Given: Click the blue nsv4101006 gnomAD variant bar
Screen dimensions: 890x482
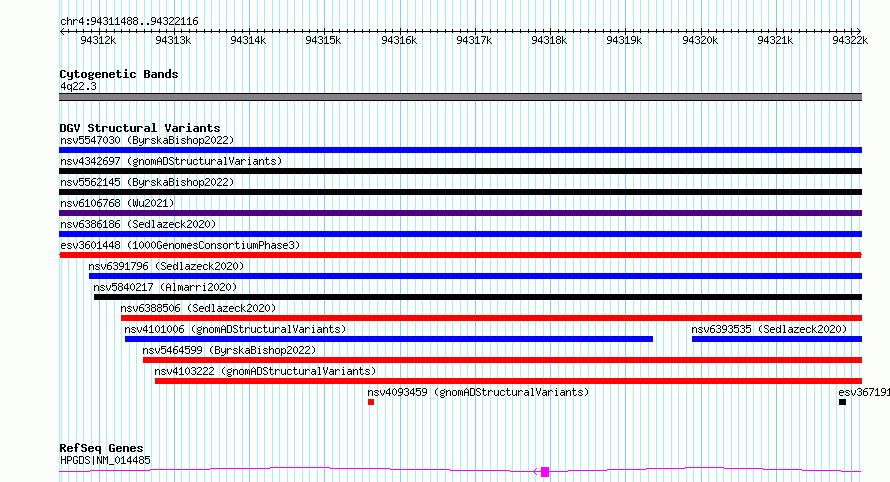Looking at the screenshot, I should (x=389, y=339).
